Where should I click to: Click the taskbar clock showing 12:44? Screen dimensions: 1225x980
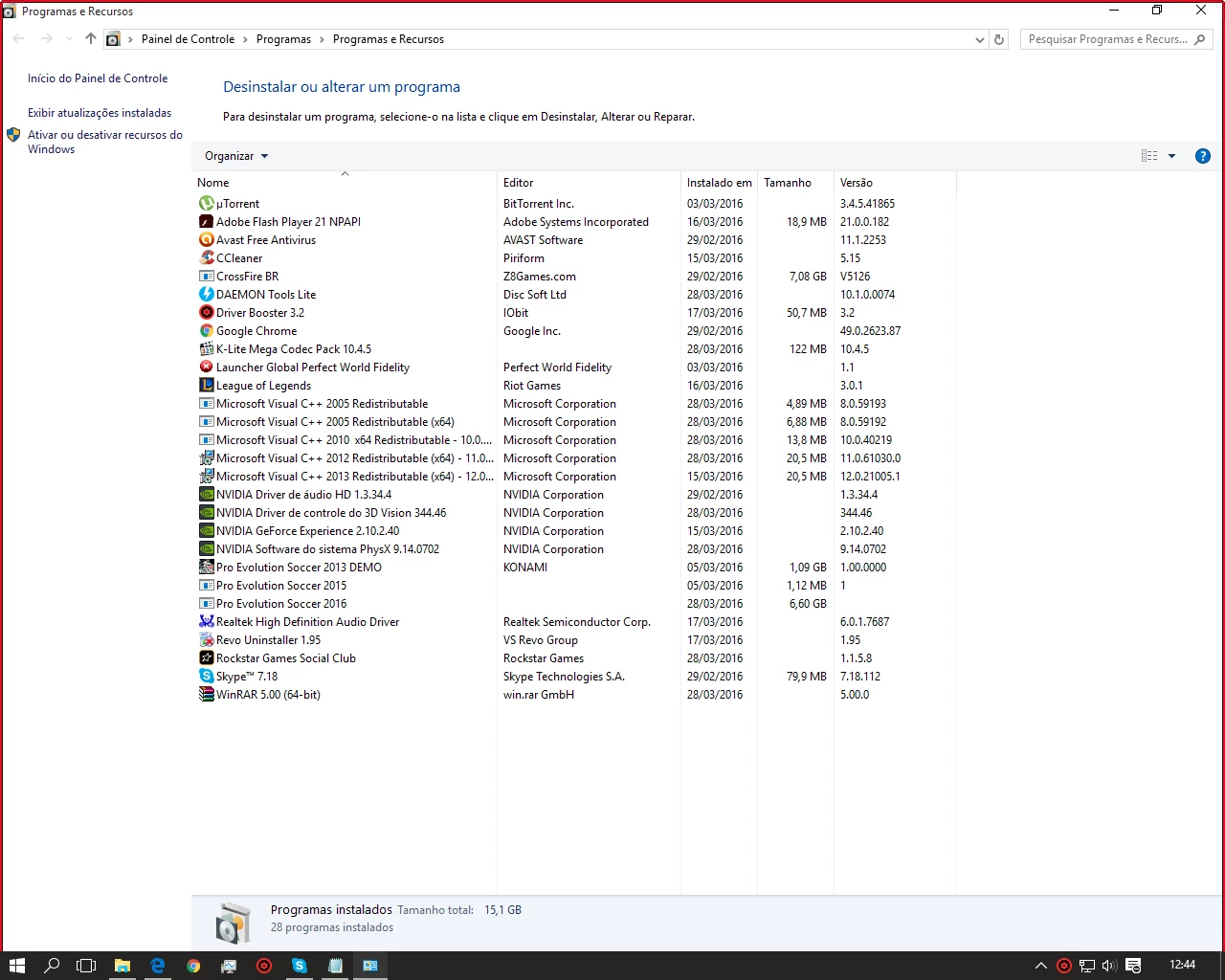[1182, 965]
